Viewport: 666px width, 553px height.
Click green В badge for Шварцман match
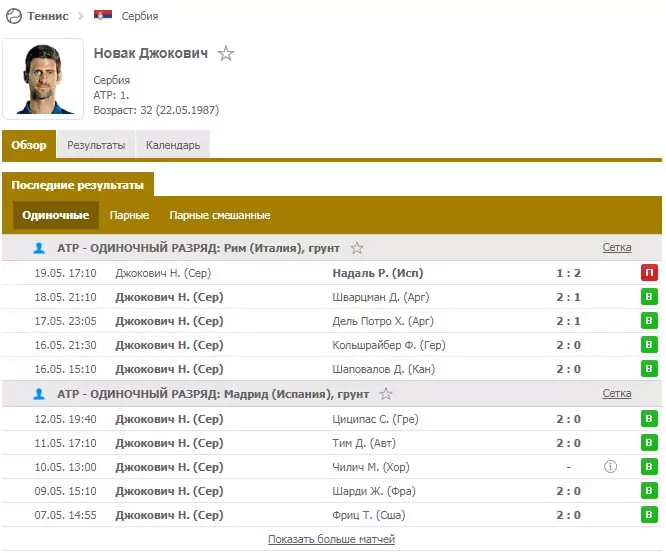649,296
